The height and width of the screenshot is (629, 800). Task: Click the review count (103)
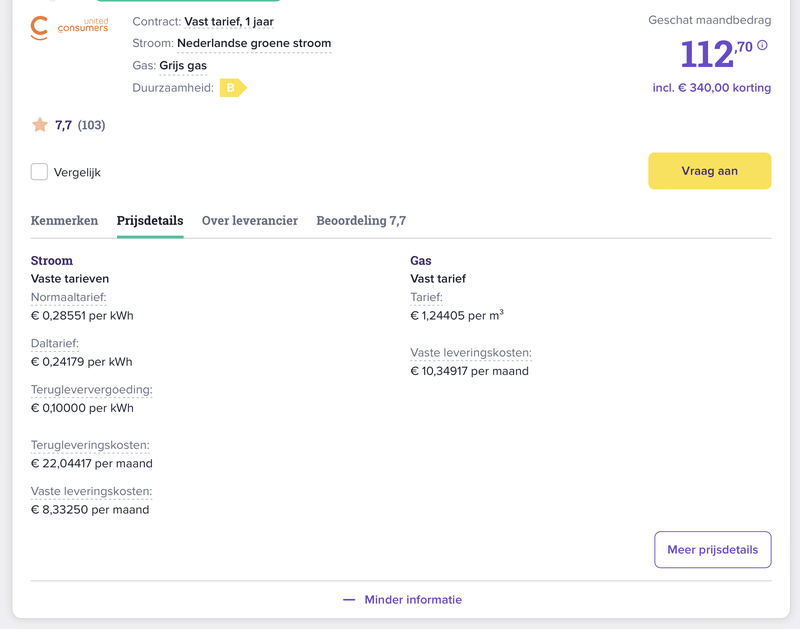pos(91,125)
